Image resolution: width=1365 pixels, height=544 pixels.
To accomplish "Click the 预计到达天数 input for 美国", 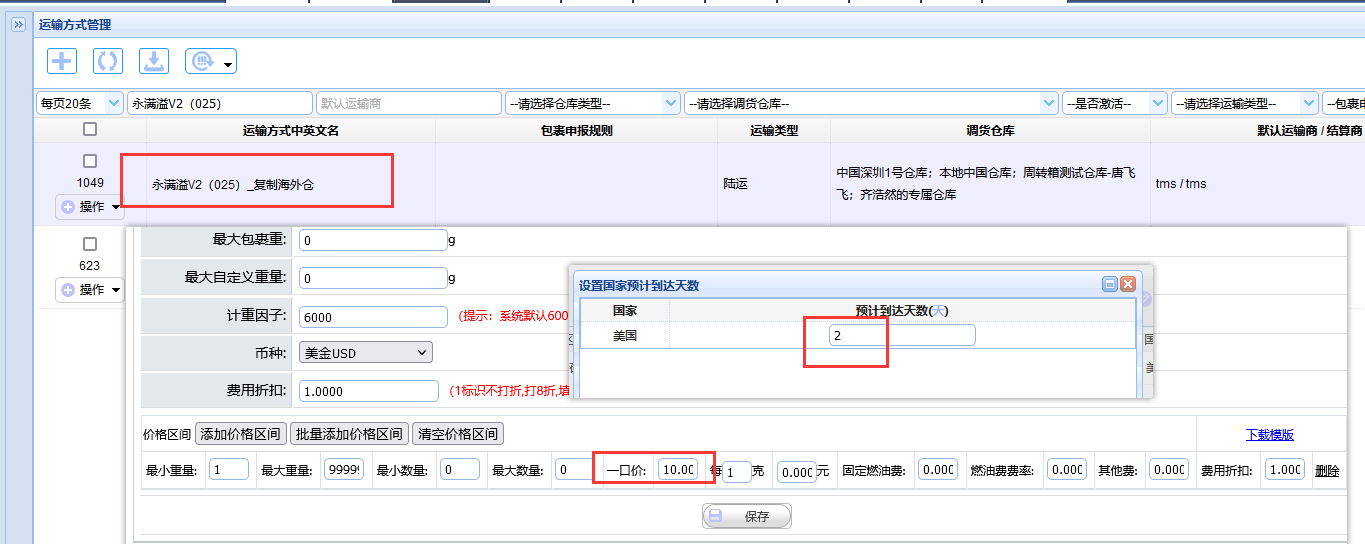I will 902,335.
